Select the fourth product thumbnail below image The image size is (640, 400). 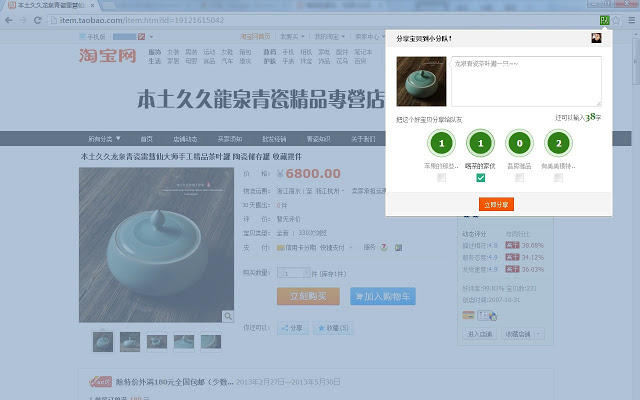click(x=184, y=342)
